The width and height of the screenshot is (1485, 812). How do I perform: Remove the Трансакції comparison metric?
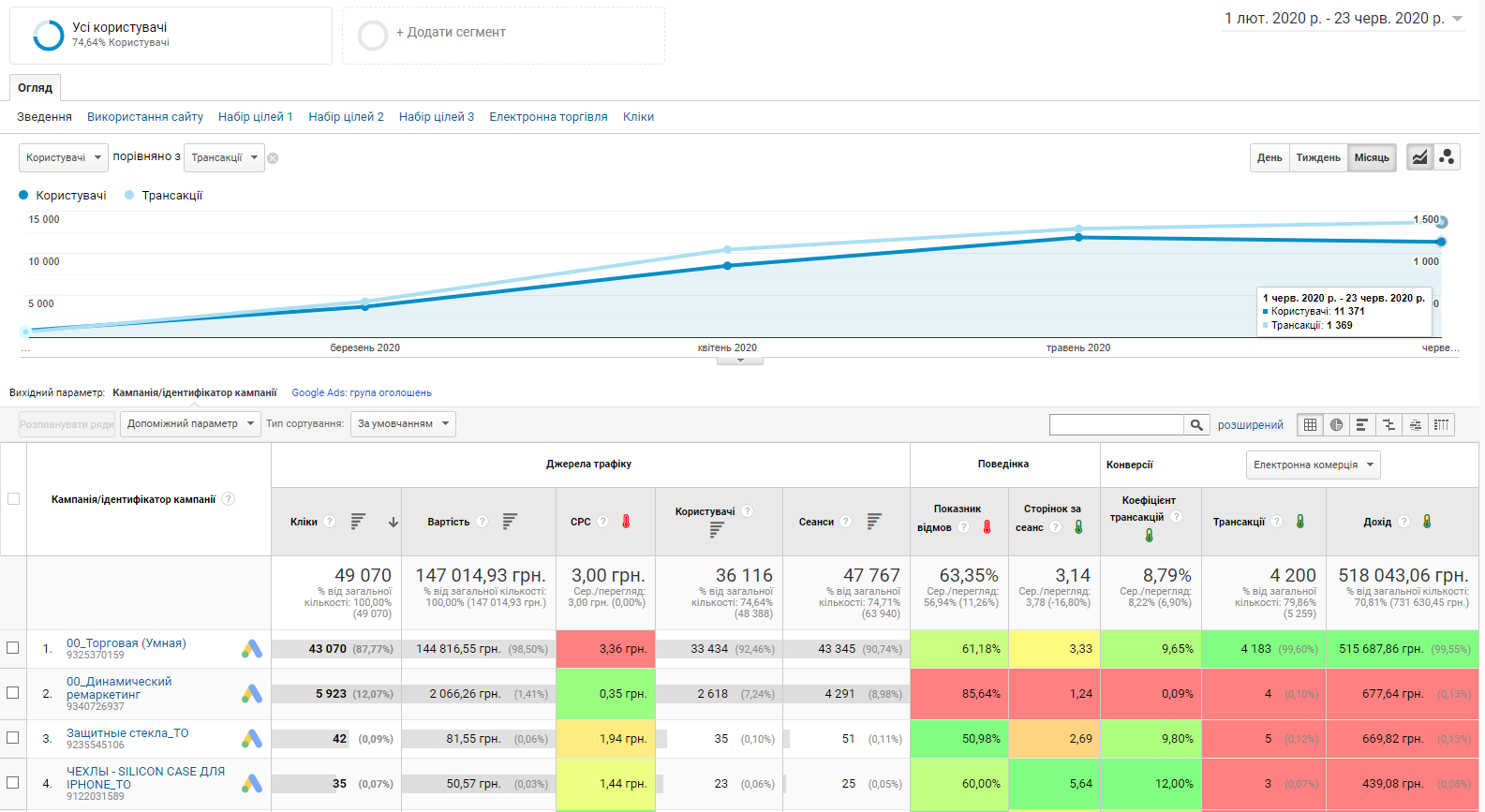(273, 158)
